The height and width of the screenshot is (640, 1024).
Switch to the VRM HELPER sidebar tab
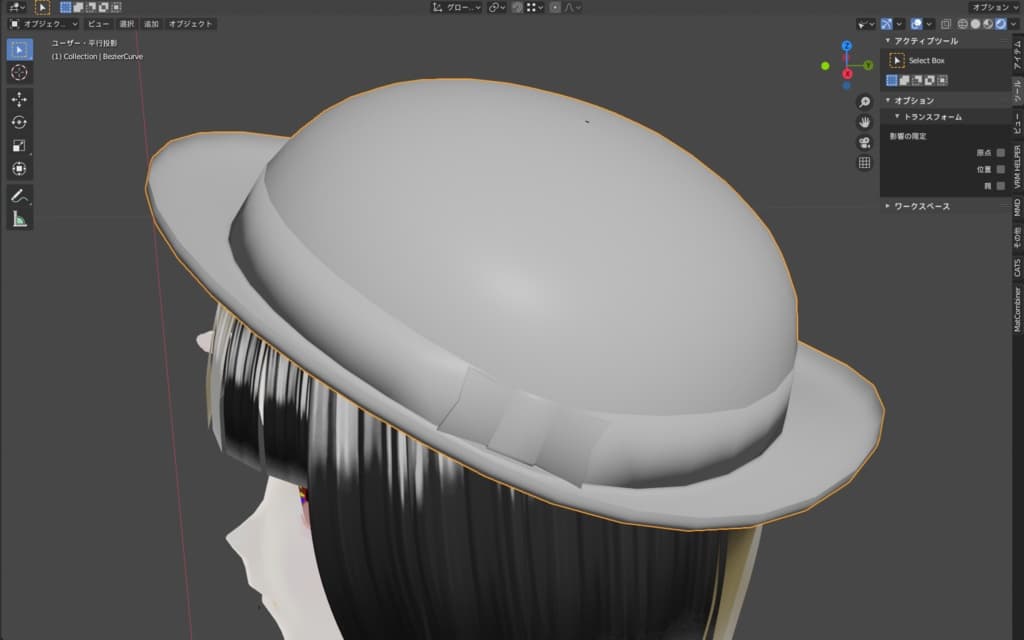click(x=1017, y=167)
